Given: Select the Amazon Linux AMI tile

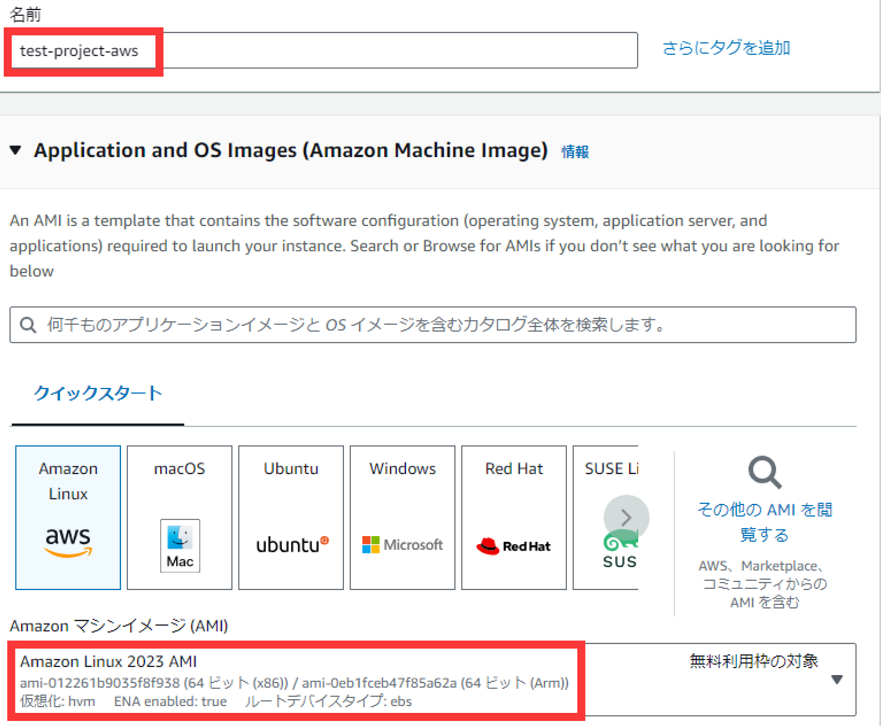Looking at the screenshot, I should point(68,518).
